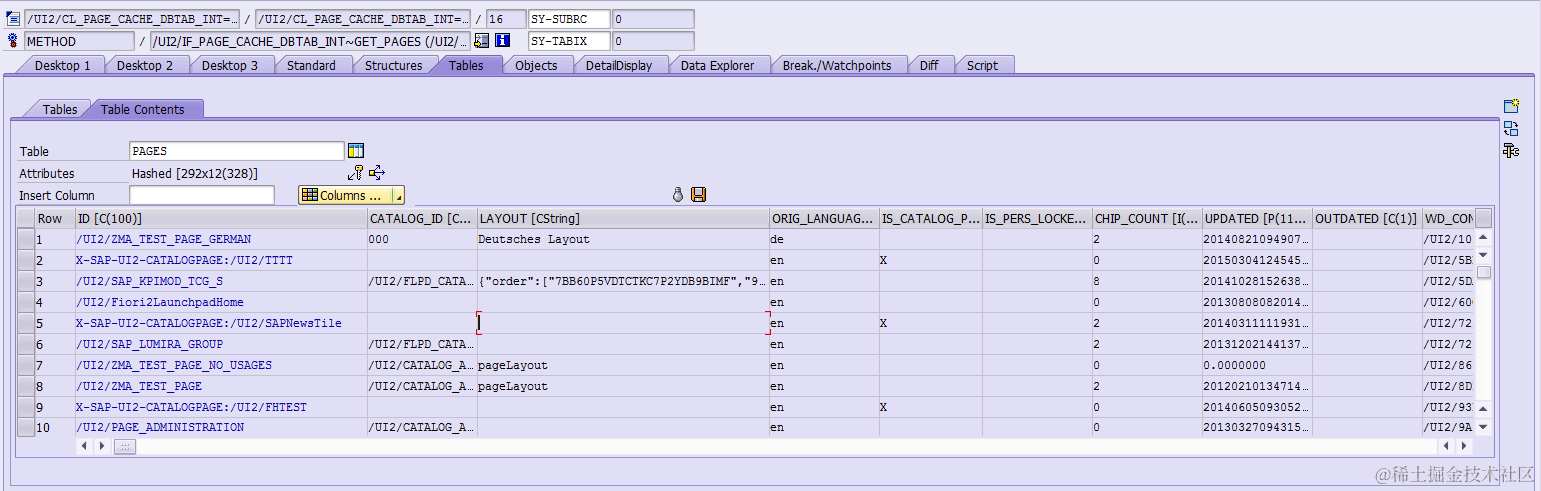Switch to the Desktop 2 tab
This screenshot has width=1541, height=491.
145,65
